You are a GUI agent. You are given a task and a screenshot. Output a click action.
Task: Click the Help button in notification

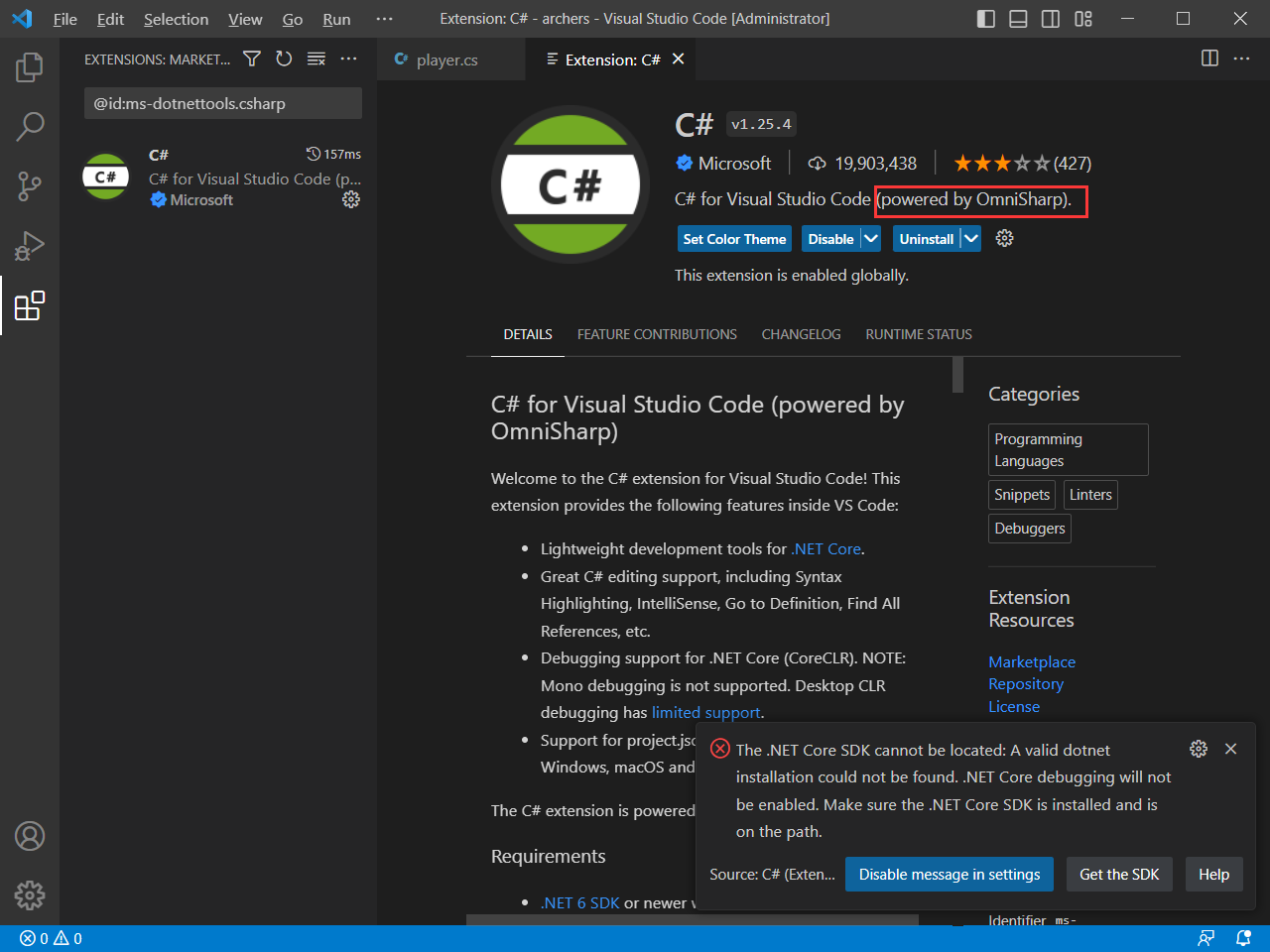pyautogui.click(x=1213, y=874)
